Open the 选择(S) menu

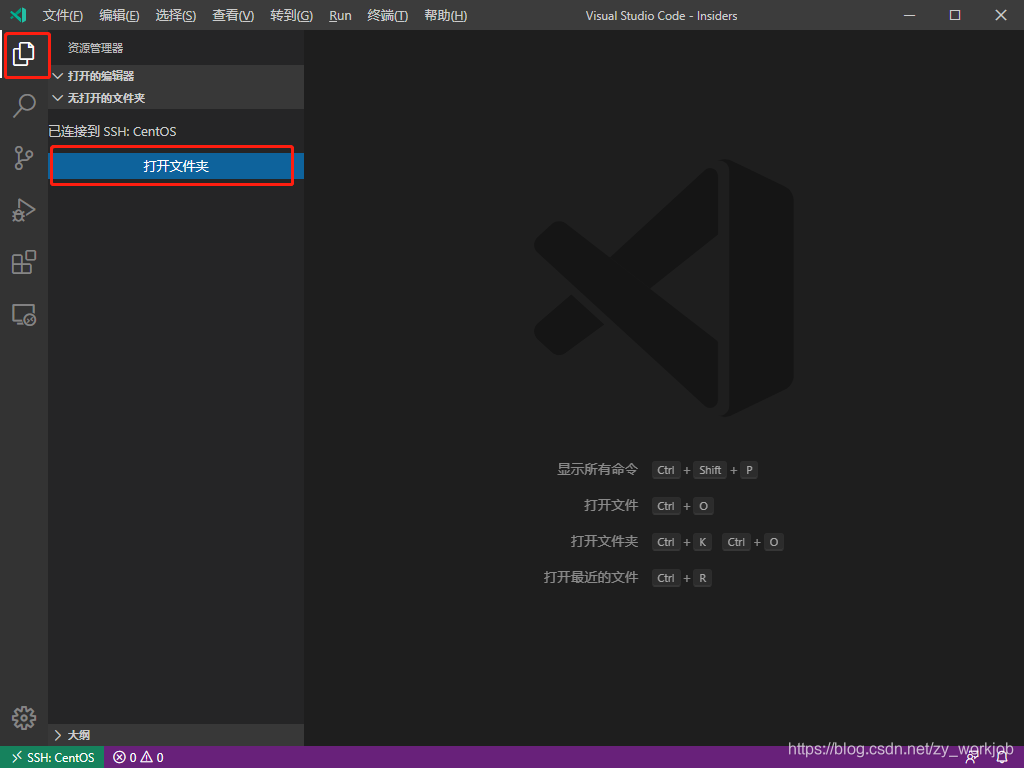coord(175,15)
